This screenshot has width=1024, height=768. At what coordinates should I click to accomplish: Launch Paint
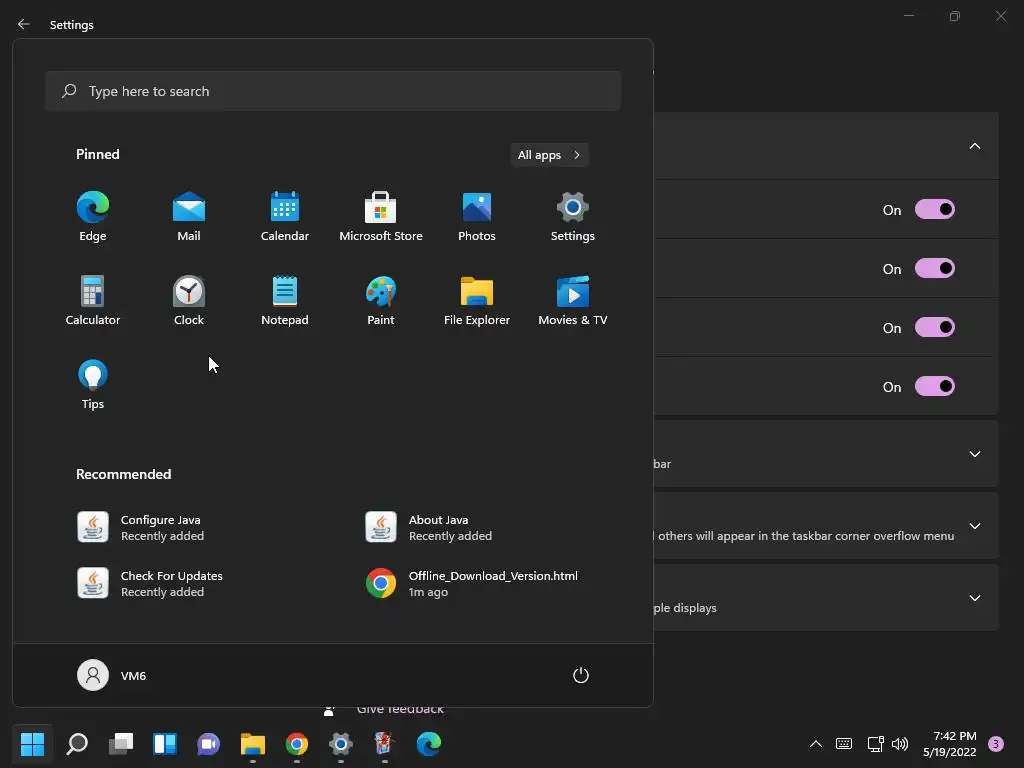(x=381, y=300)
